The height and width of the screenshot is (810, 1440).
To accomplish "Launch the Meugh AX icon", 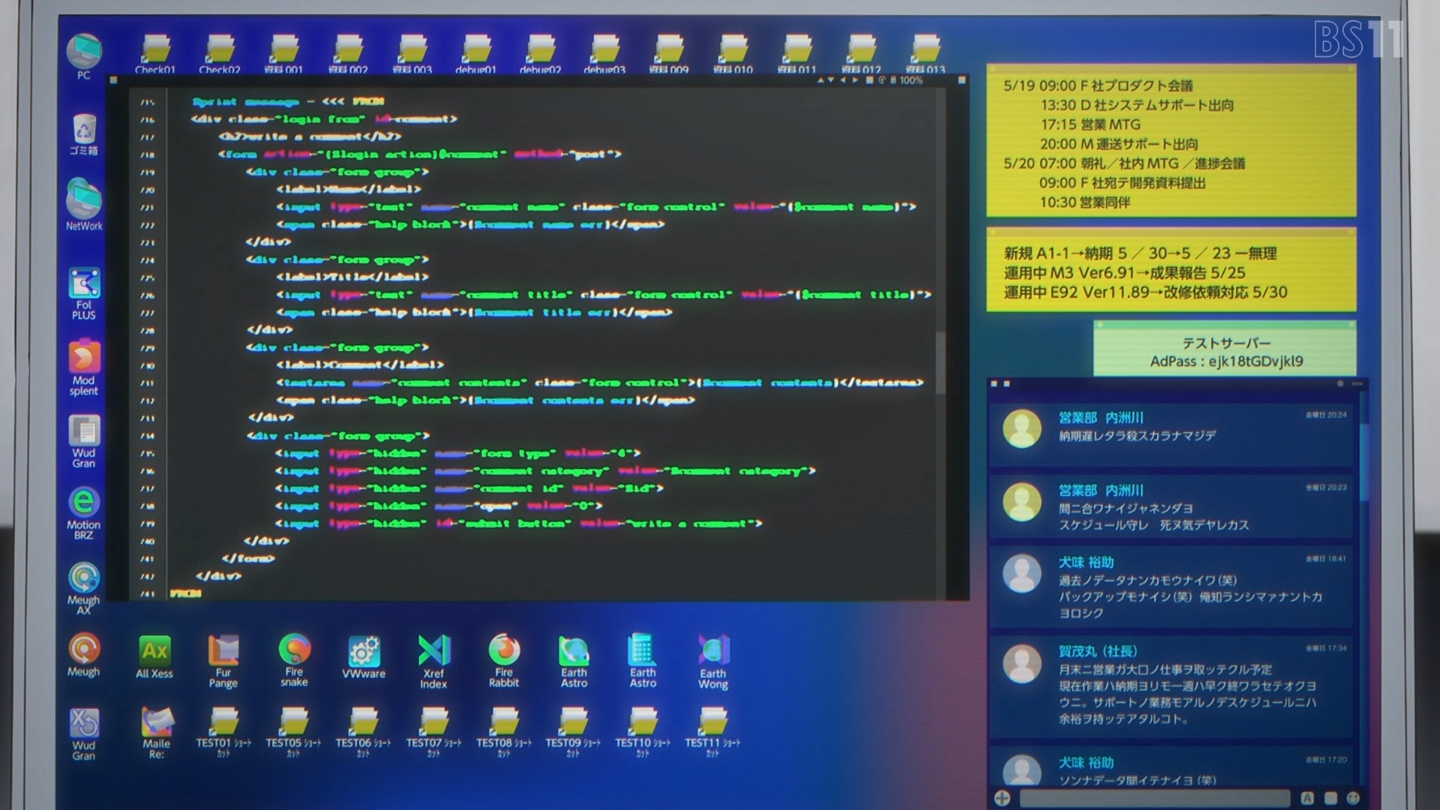I will (84, 588).
